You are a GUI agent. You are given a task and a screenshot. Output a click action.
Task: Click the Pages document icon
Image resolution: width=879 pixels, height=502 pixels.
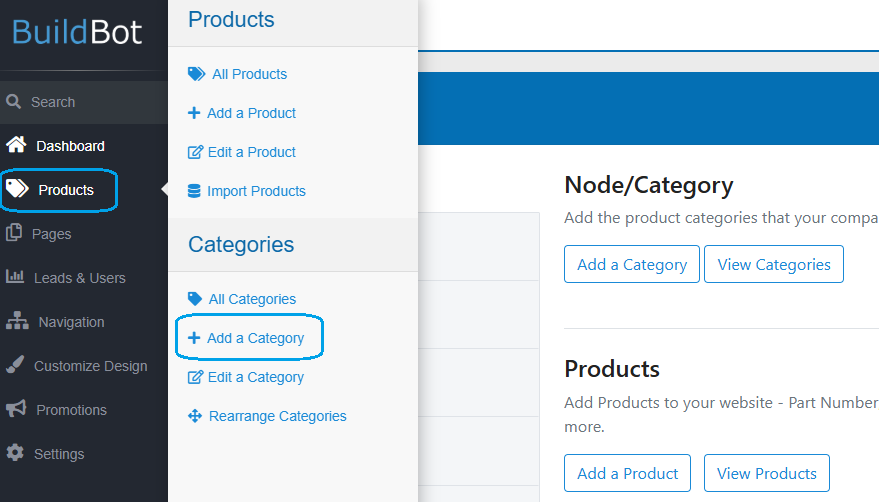(x=14, y=232)
